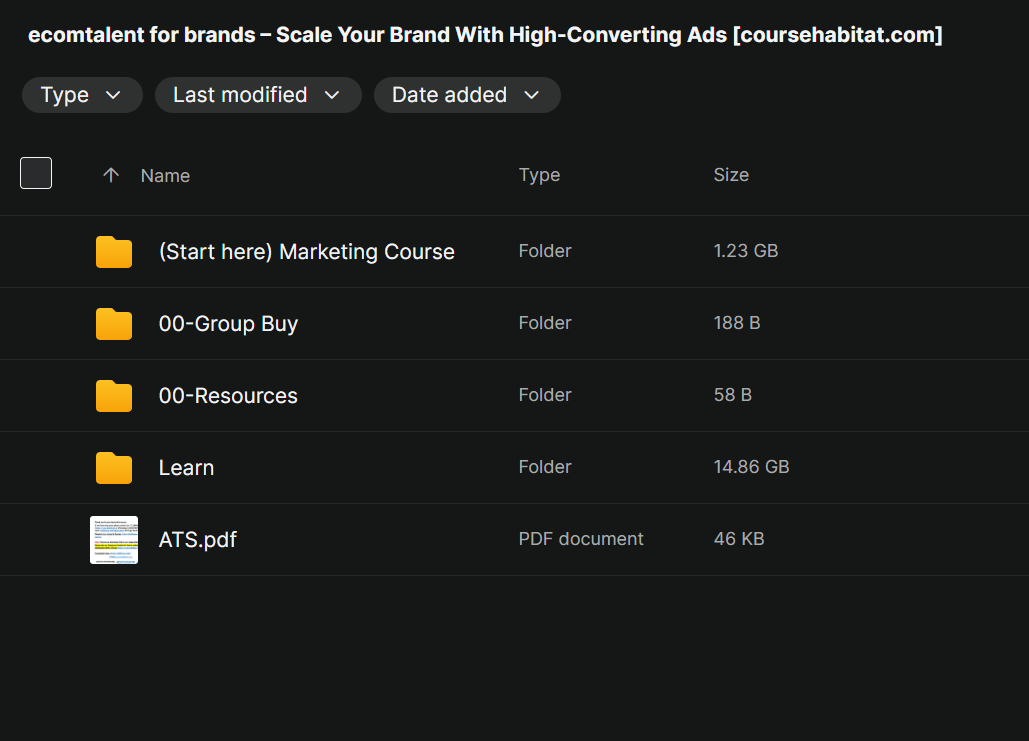Sort by the Name column header
The width and height of the screenshot is (1029, 741).
coord(165,176)
